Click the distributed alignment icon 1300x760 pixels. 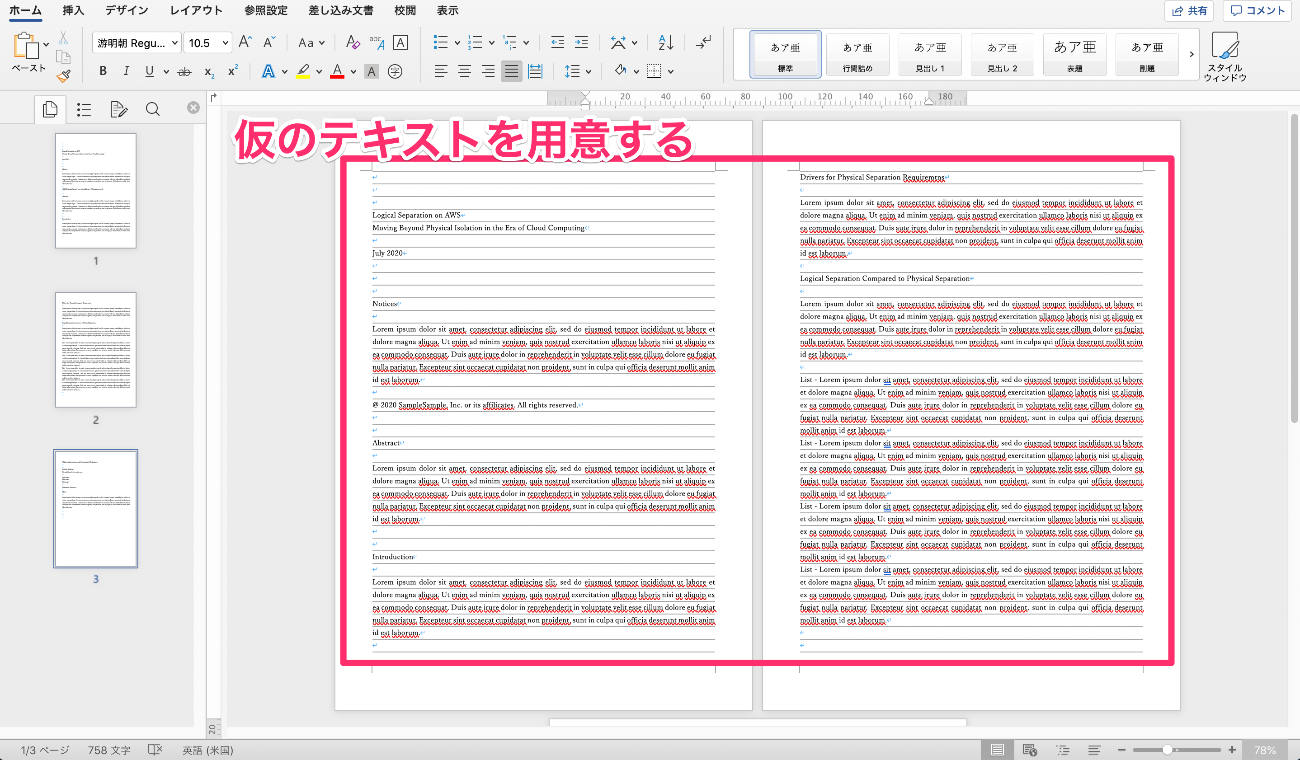(x=535, y=71)
